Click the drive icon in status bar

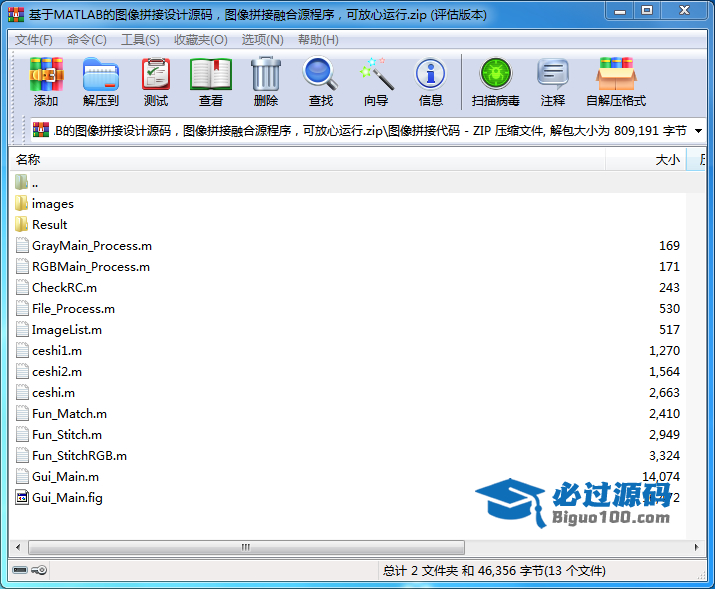tap(20, 570)
